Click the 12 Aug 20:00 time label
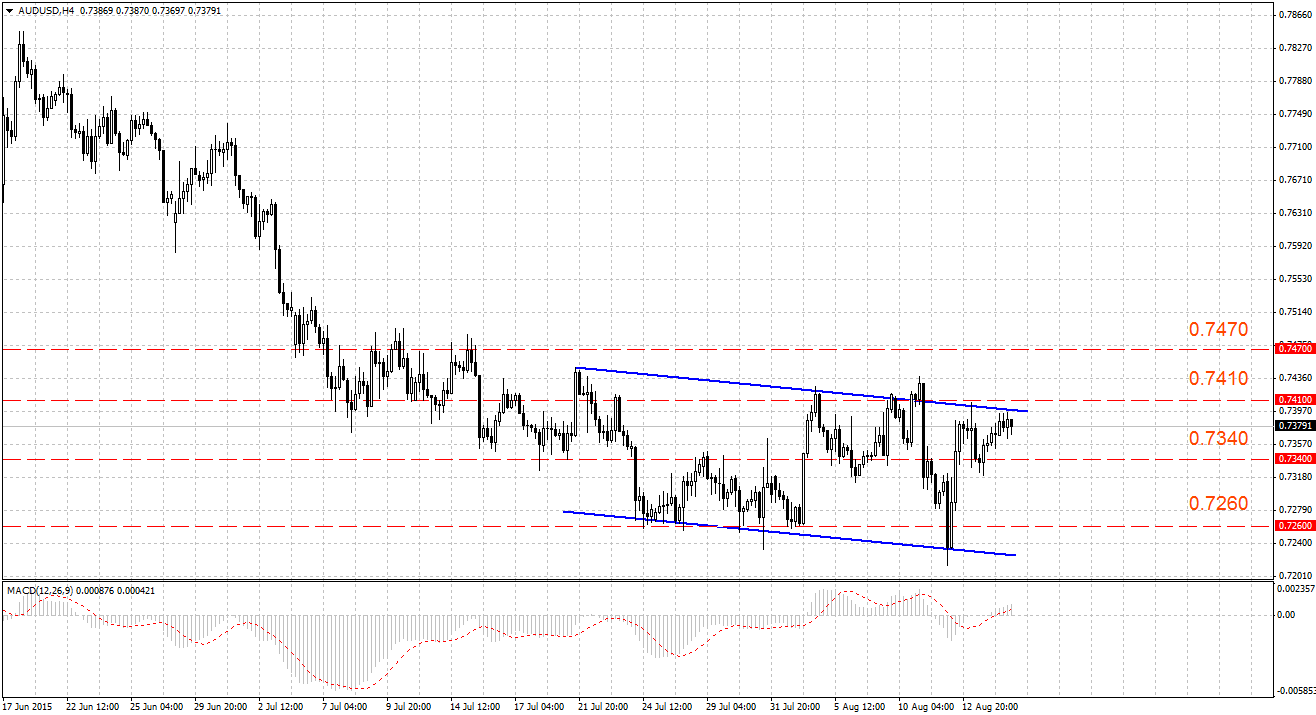Viewport: 1316px width, 715px height. point(990,707)
